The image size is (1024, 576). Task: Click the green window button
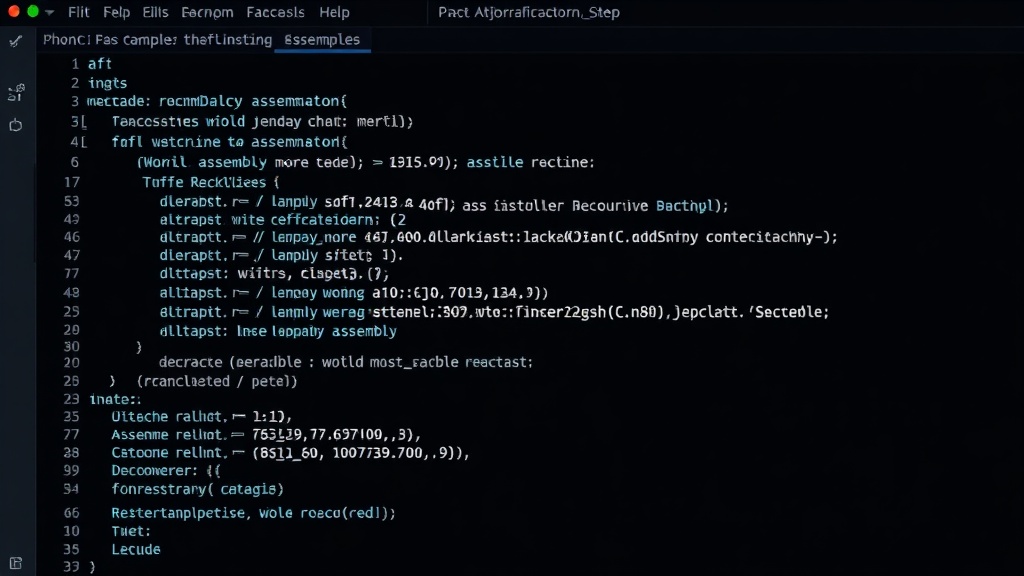tap(33, 12)
